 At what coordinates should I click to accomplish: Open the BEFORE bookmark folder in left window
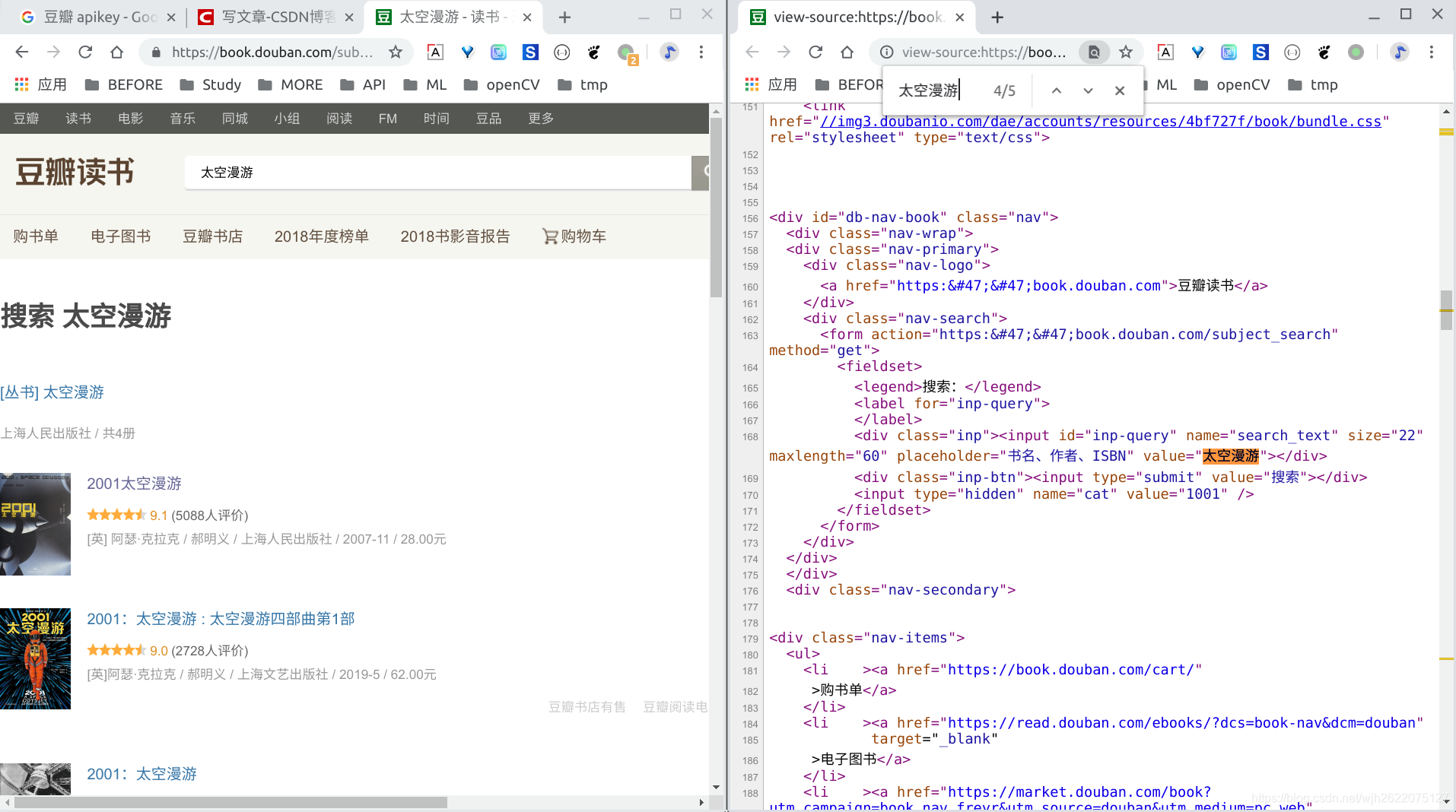click(x=124, y=84)
